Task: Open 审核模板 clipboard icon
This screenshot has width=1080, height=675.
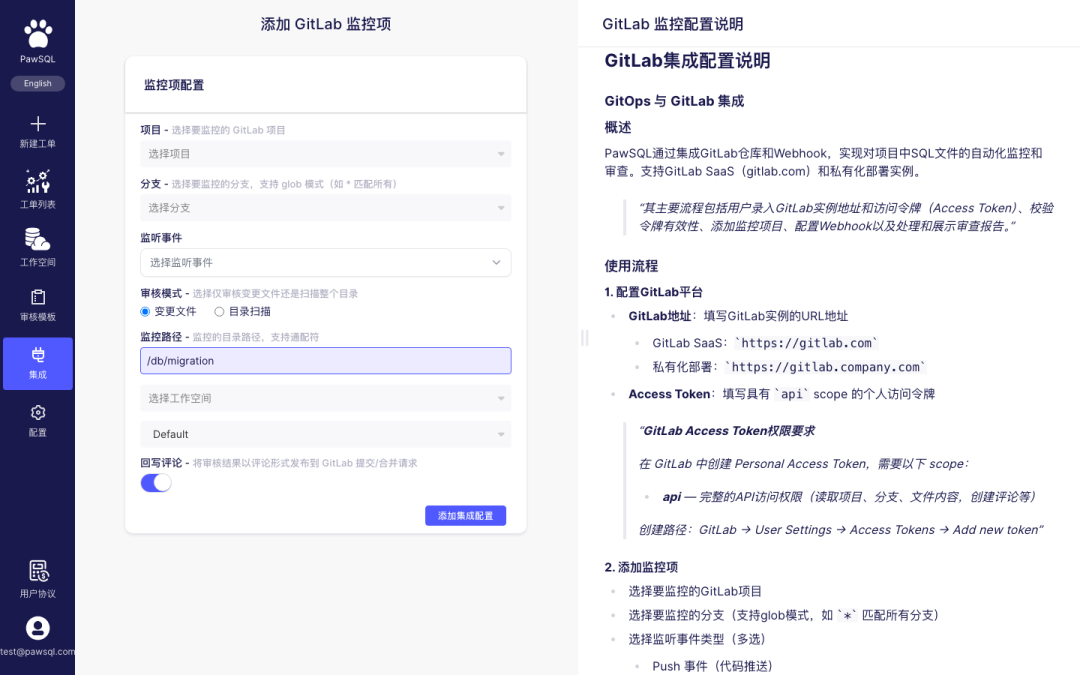Action: (x=38, y=297)
